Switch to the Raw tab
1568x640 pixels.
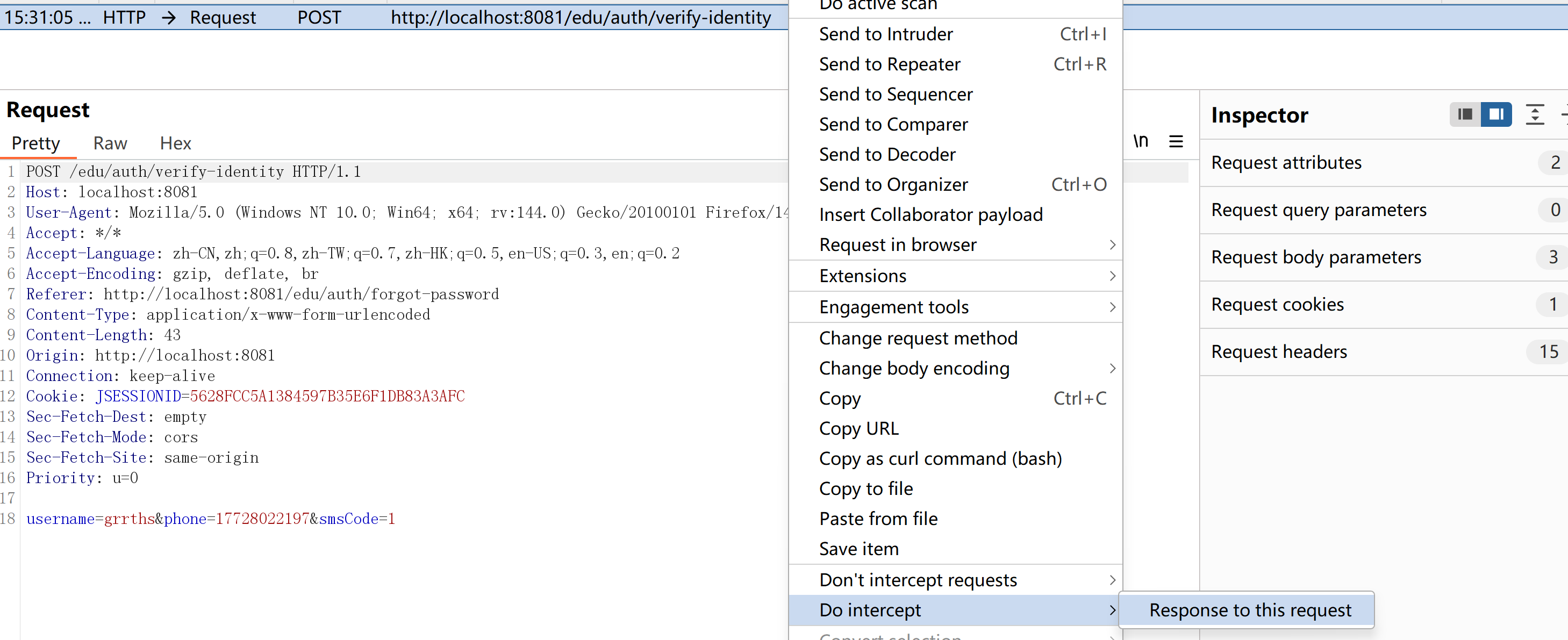coord(110,143)
